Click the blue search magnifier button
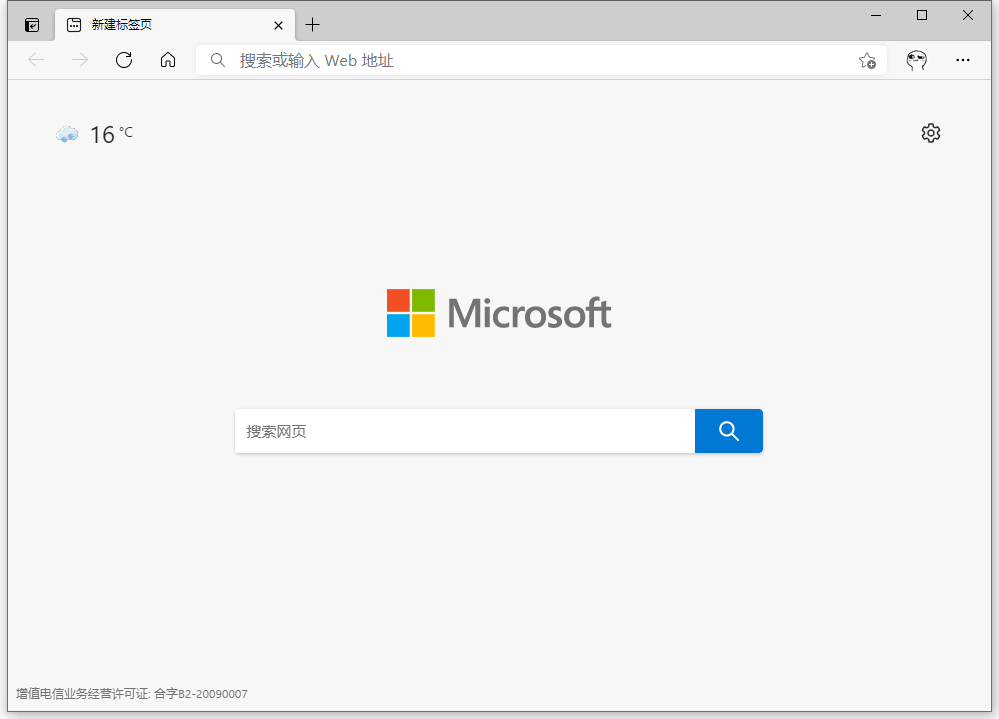The width and height of the screenshot is (999, 719). pyautogui.click(x=728, y=431)
